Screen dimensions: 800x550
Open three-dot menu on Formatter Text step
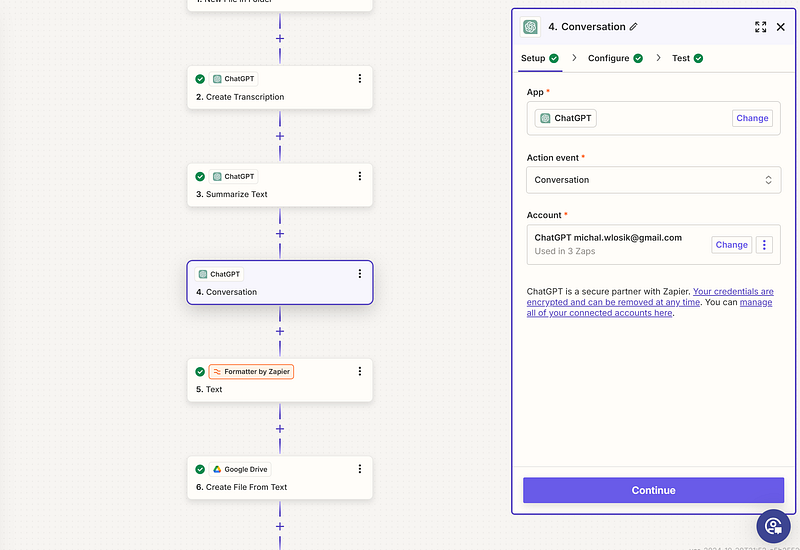pos(360,371)
